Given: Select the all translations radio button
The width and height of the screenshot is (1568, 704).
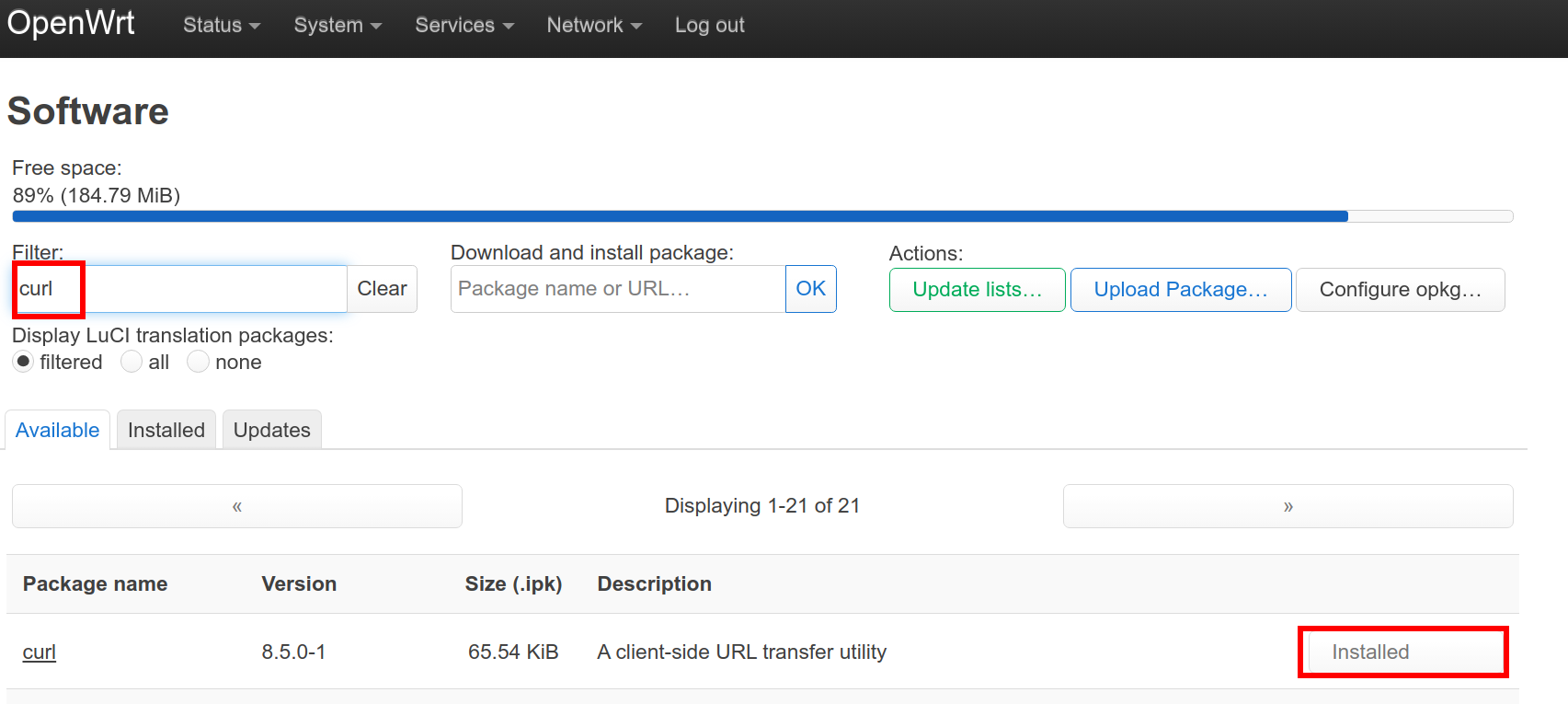Looking at the screenshot, I should pyautogui.click(x=132, y=362).
